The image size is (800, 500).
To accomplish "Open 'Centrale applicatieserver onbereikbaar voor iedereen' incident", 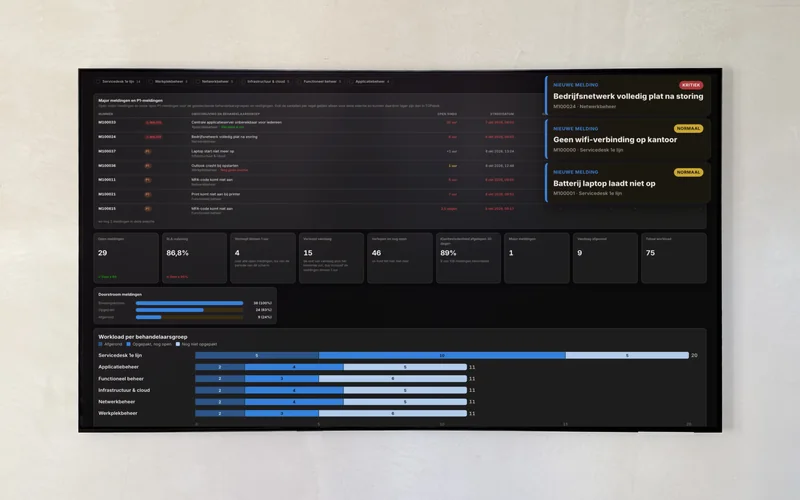I will pos(236,122).
